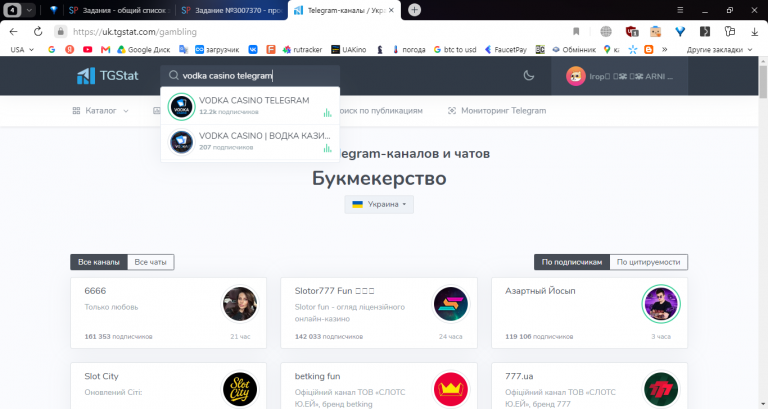
Task: Open the globe translate icon in the toolbar
Action: pyautogui.click(x=606, y=31)
